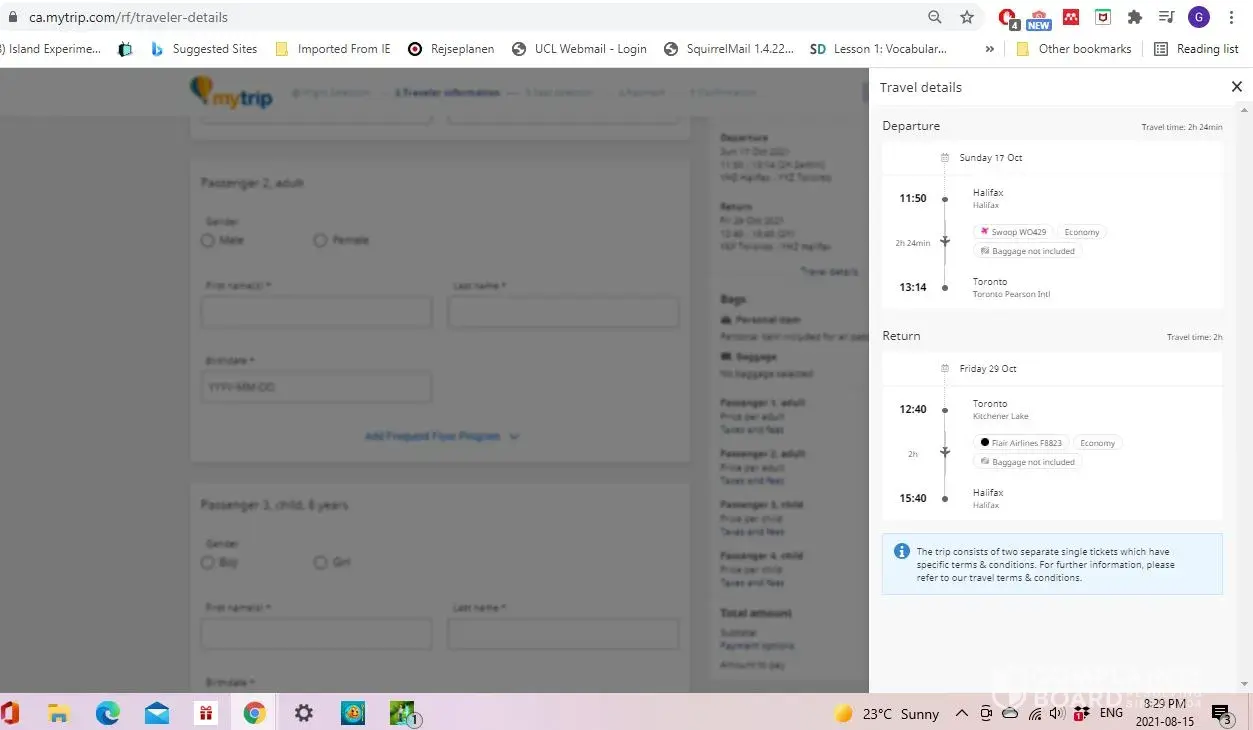This screenshot has width=1253, height=730.
Task: Open the Rejseplanen bookmark
Action: [x=450, y=48]
